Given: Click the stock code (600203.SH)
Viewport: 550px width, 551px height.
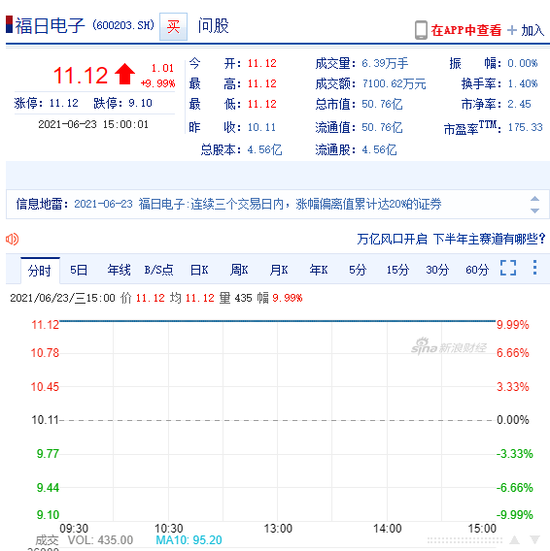Looking at the screenshot, I should point(123,26).
